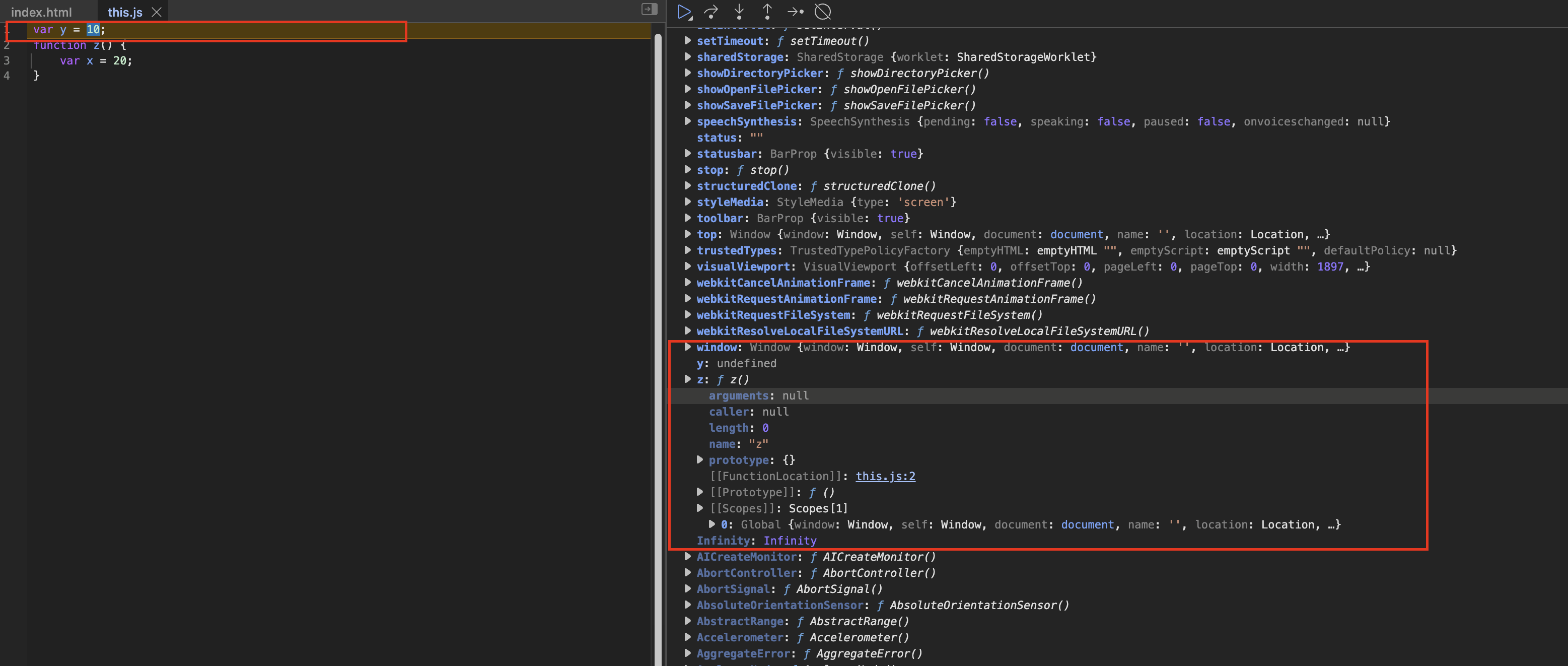This screenshot has width=1568, height=666.
Task: Close the this.js tab
Action: [157, 12]
